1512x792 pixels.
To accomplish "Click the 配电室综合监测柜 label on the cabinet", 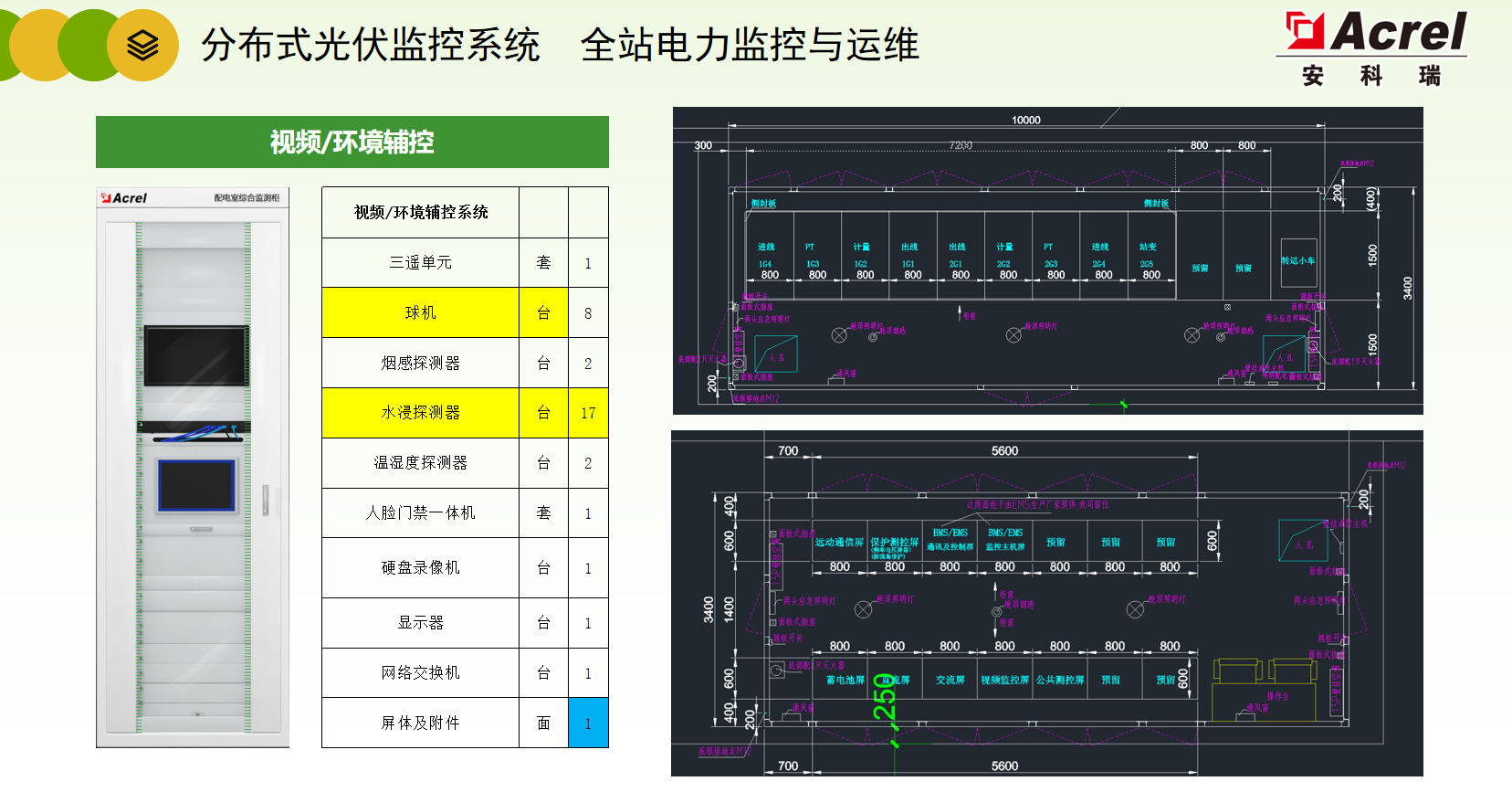I will click(x=247, y=198).
